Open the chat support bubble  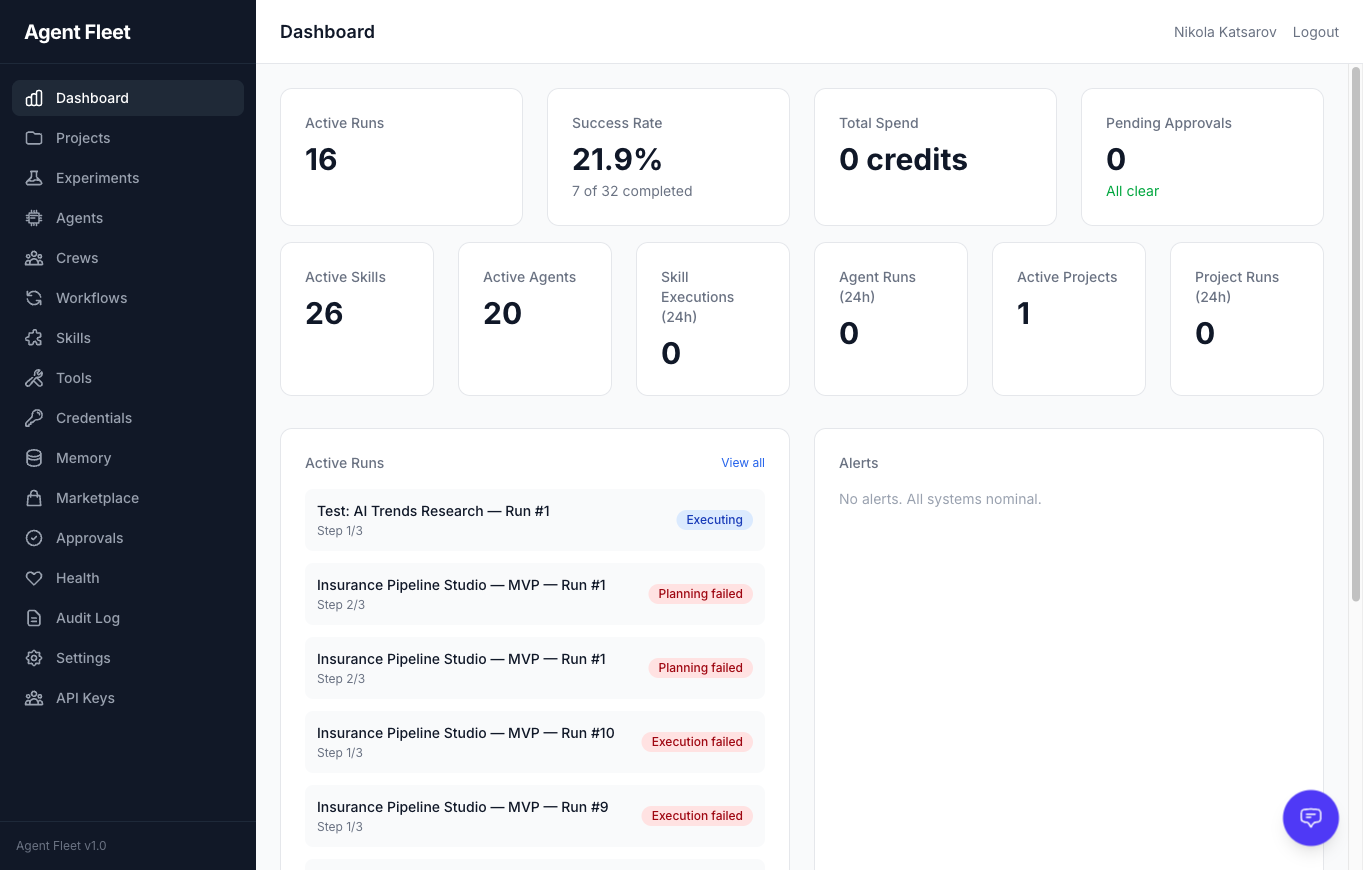pyautogui.click(x=1310, y=818)
